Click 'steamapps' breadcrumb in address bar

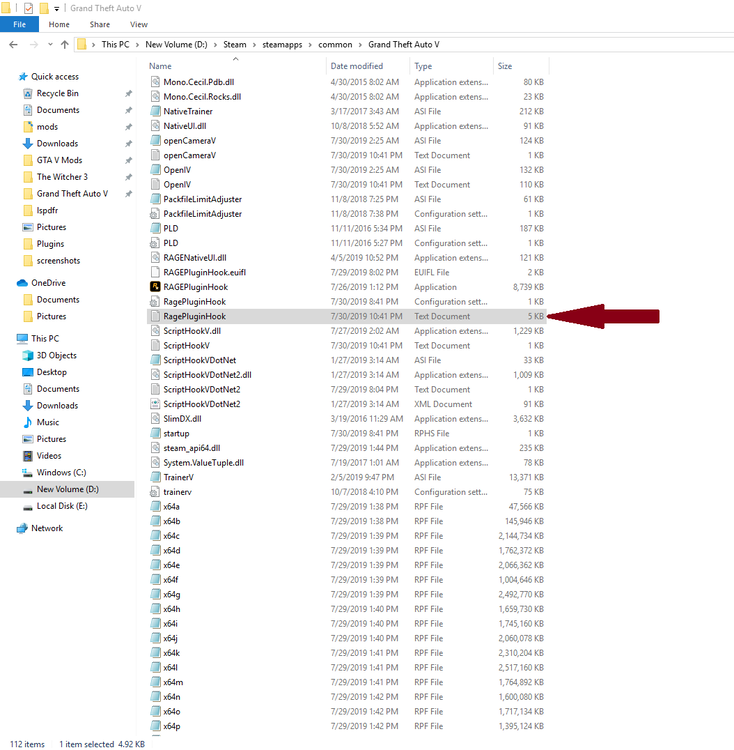pos(282,44)
